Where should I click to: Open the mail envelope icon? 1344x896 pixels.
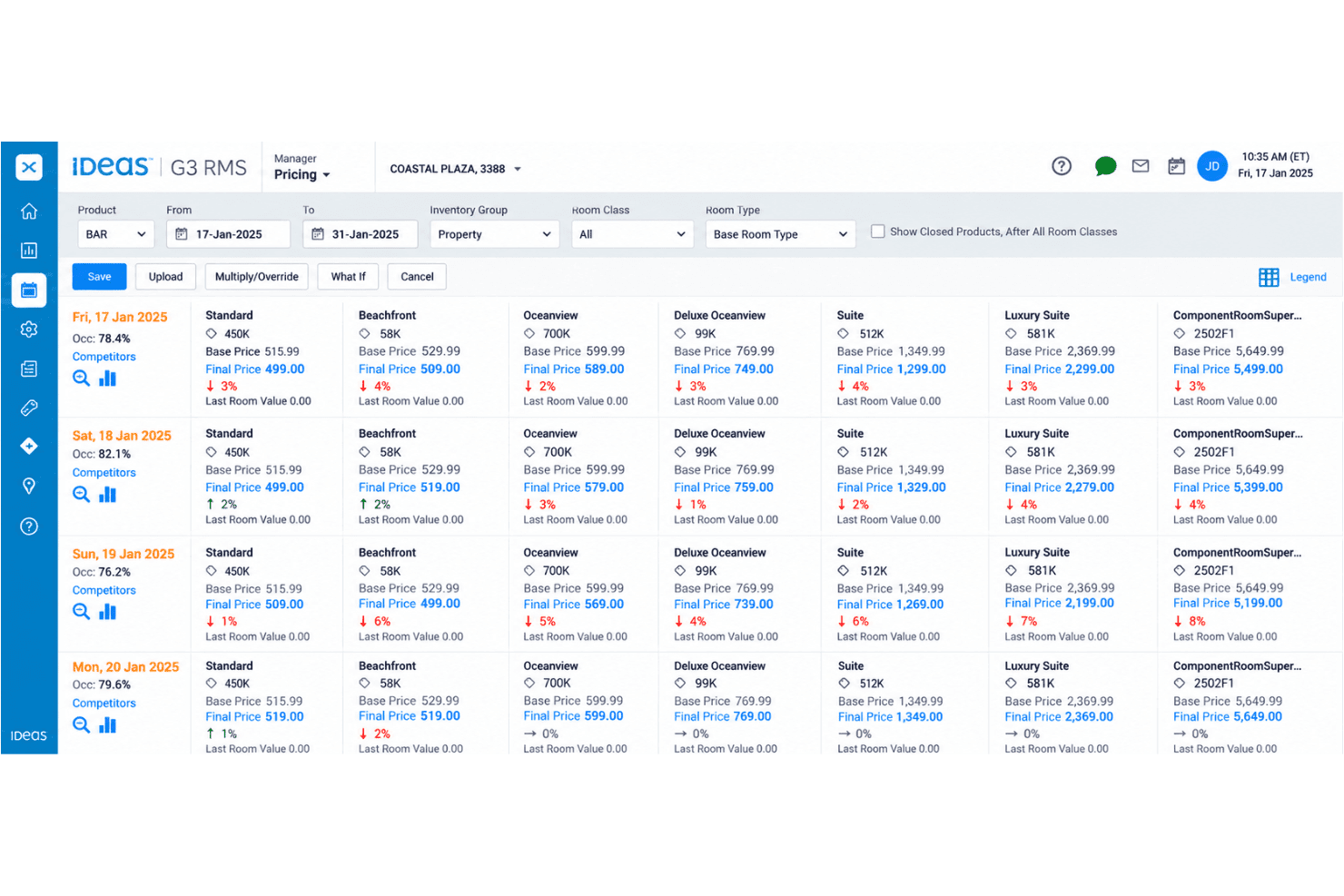(1141, 166)
